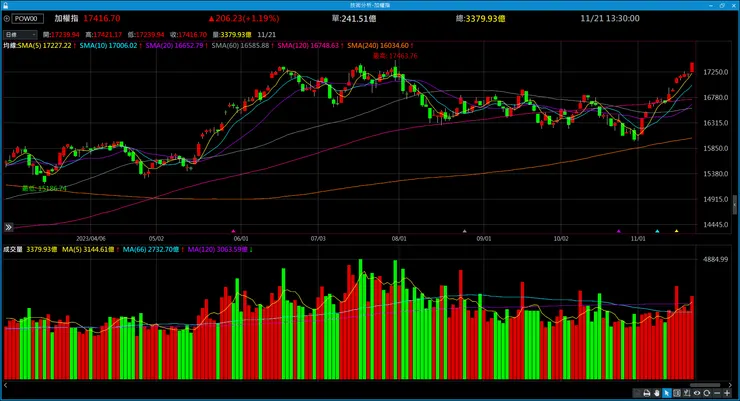Click the SMA(120) 16748.63 indicator label
This screenshot has height=401, width=740.
click(310, 46)
